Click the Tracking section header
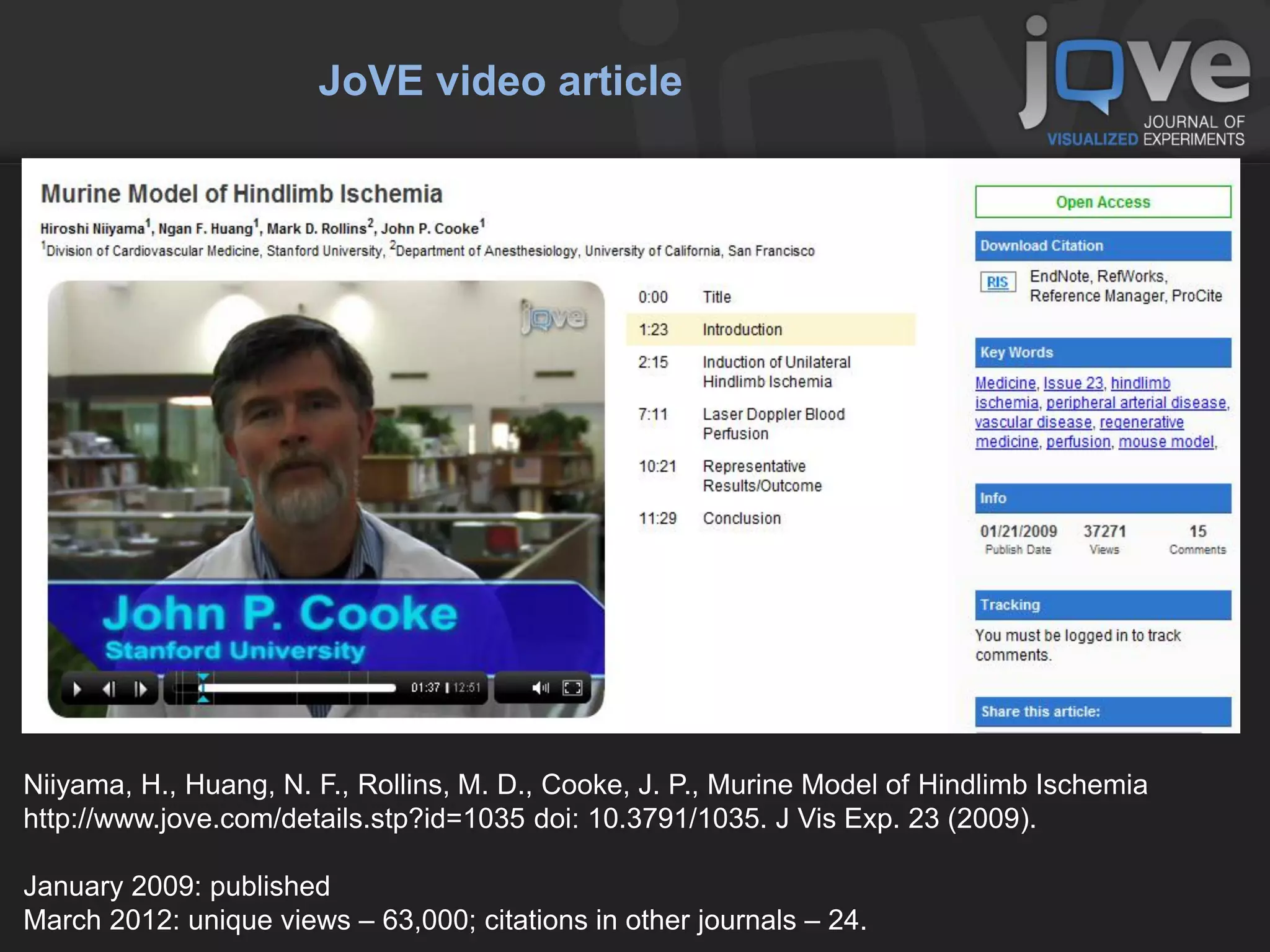Image resolution: width=1270 pixels, height=952 pixels. 1103,605
